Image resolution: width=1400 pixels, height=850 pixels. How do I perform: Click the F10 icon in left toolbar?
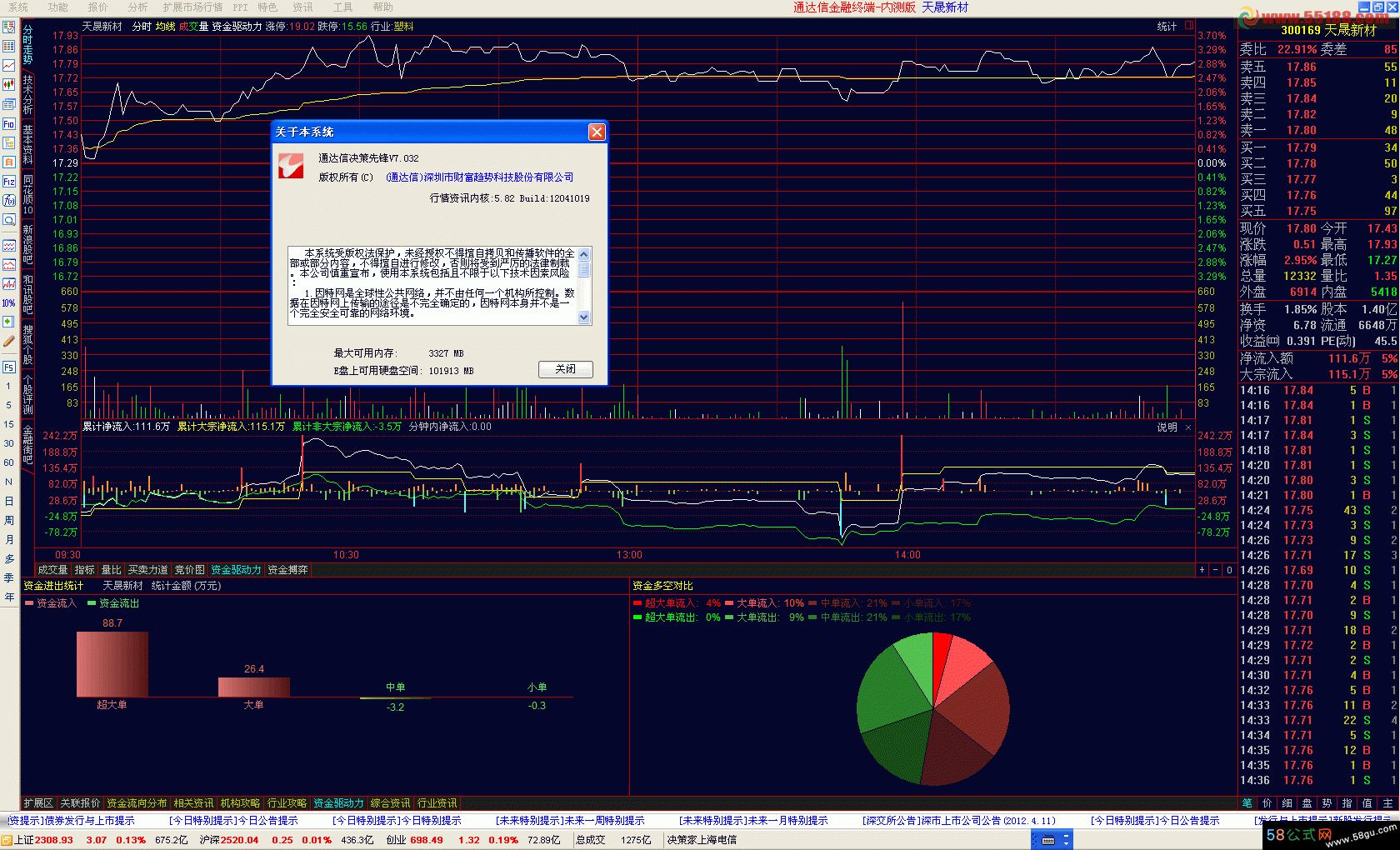click(x=9, y=124)
